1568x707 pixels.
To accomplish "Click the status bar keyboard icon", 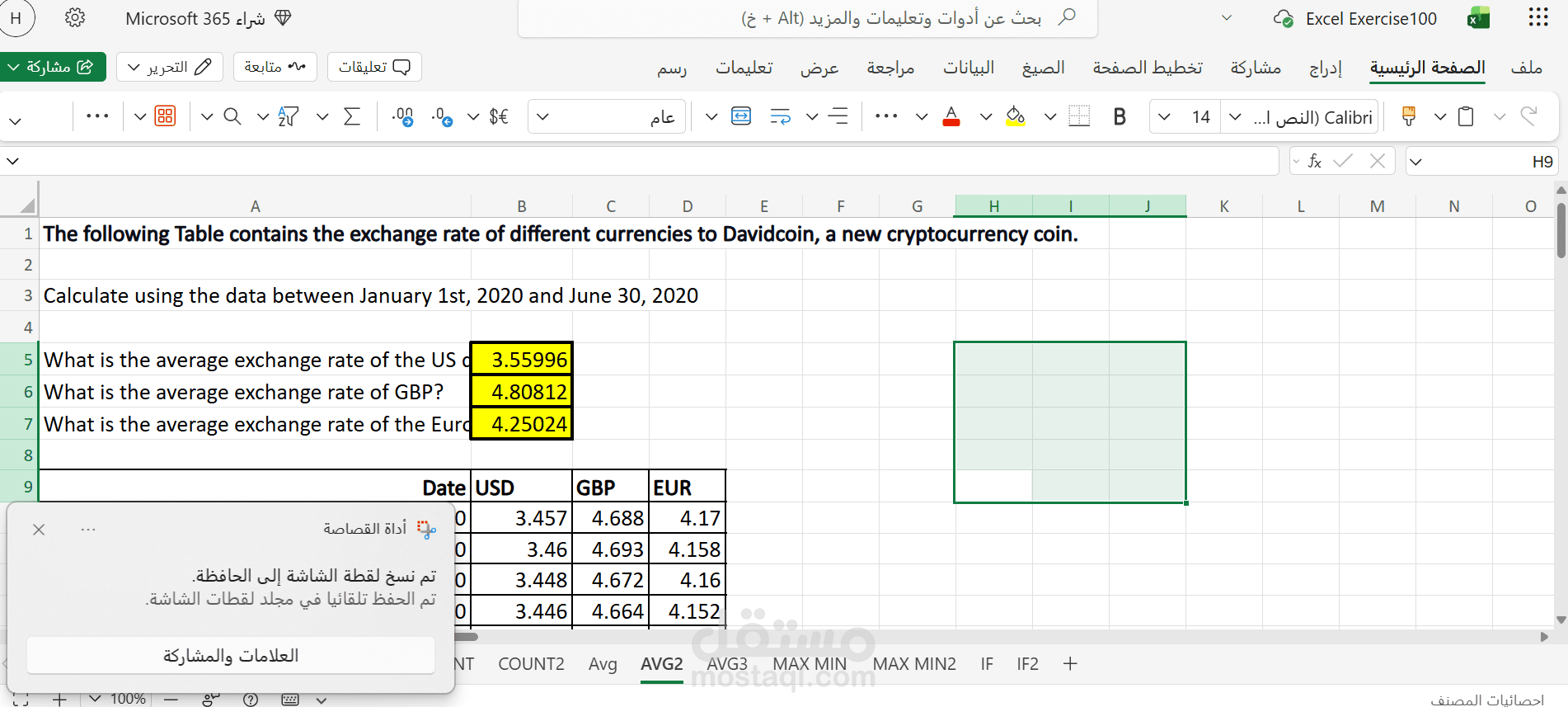I will point(290,700).
